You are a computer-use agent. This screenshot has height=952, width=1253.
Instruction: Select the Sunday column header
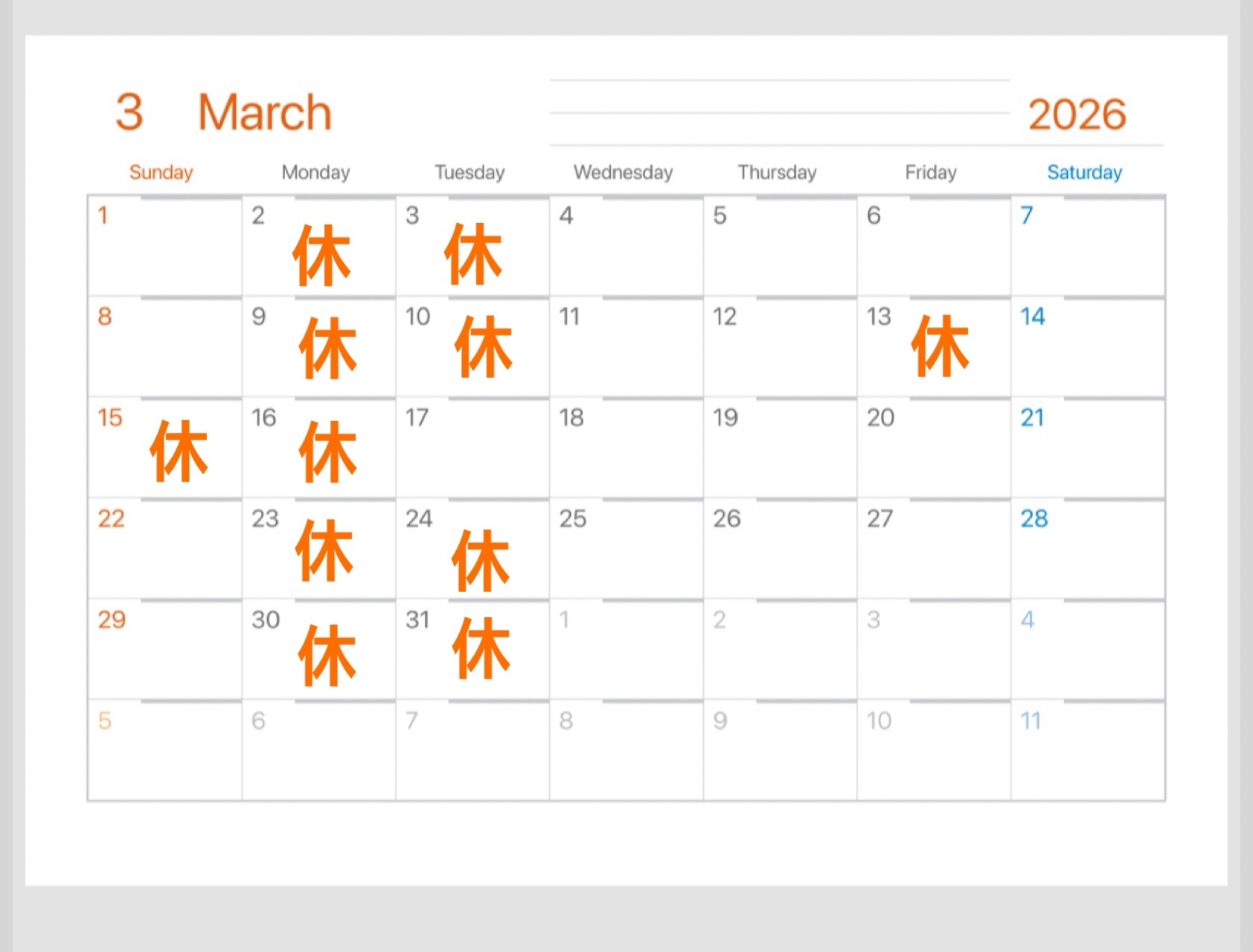click(161, 173)
